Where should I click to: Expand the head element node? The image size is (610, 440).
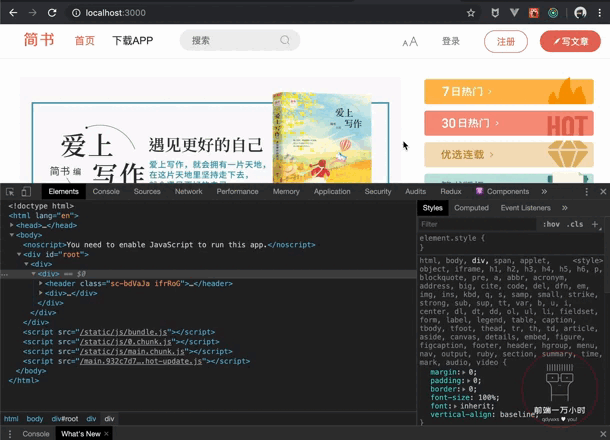[x=12, y=225]
